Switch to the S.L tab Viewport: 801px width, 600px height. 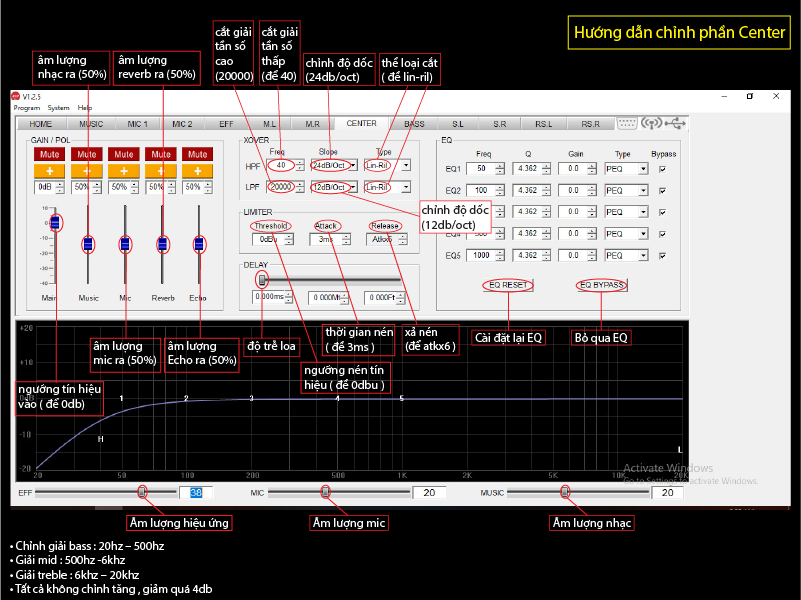click(458, 124)
